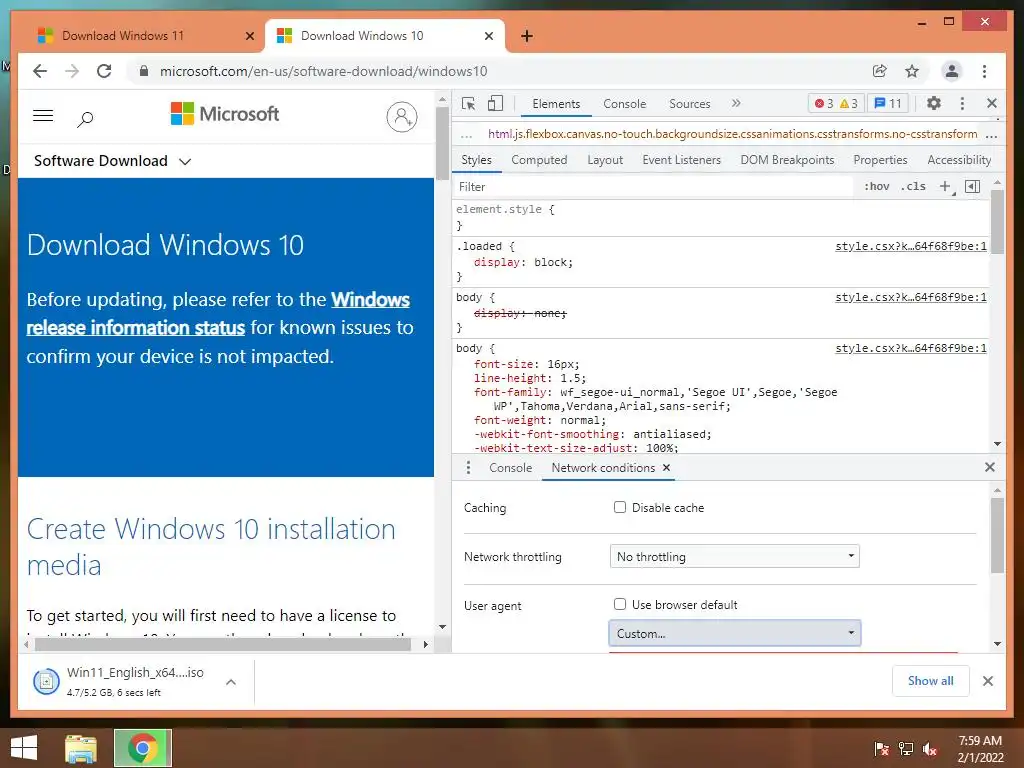Click the page horizontal scrollbar
This screenshot has height=768, width=1024.
[x=225, y=644]
